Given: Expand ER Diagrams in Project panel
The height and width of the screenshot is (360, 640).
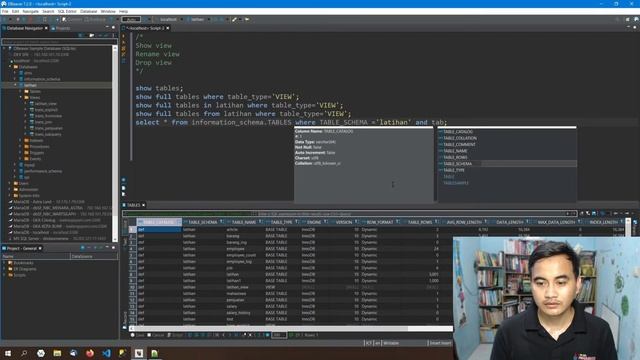Looking at the screenshot, I should [x=4, y=269].
